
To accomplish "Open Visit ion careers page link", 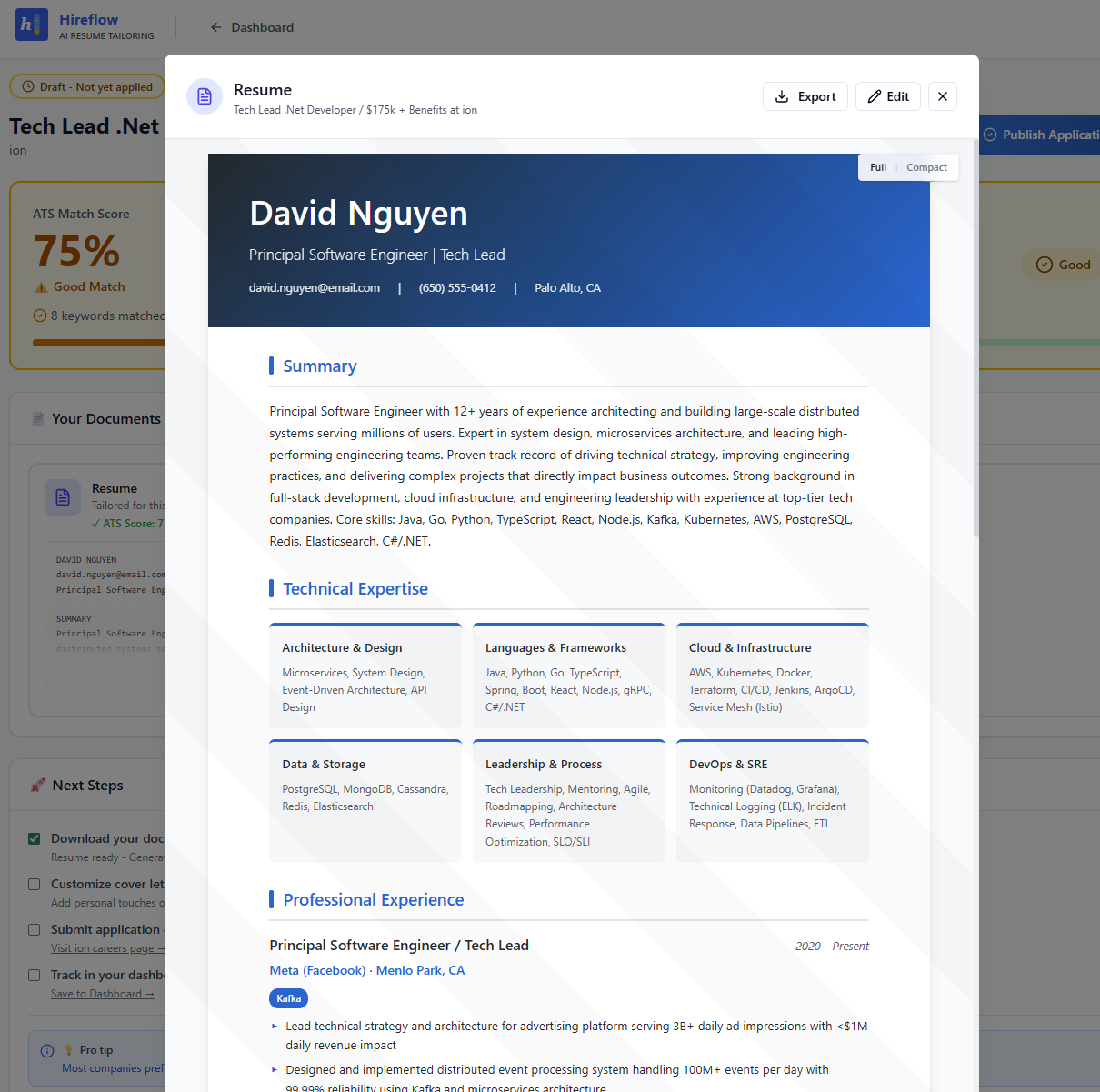I will click(x=107, y=948).
